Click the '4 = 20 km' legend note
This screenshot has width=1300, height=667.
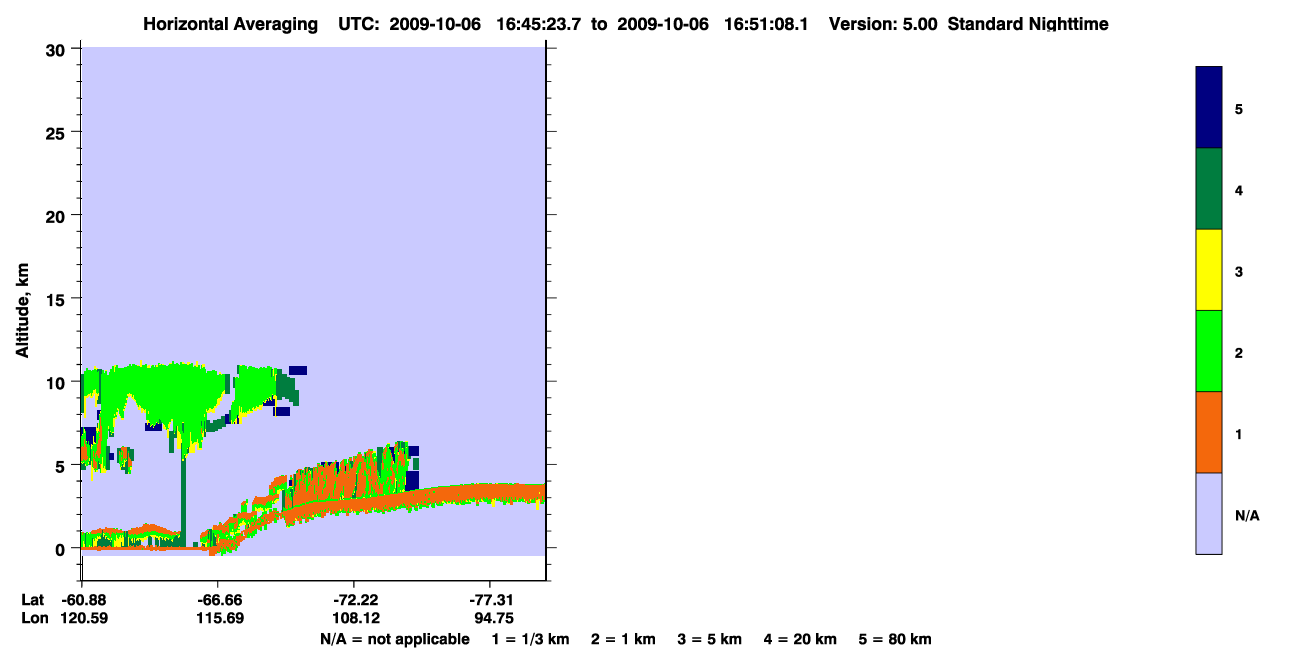(x=801, y=639)
